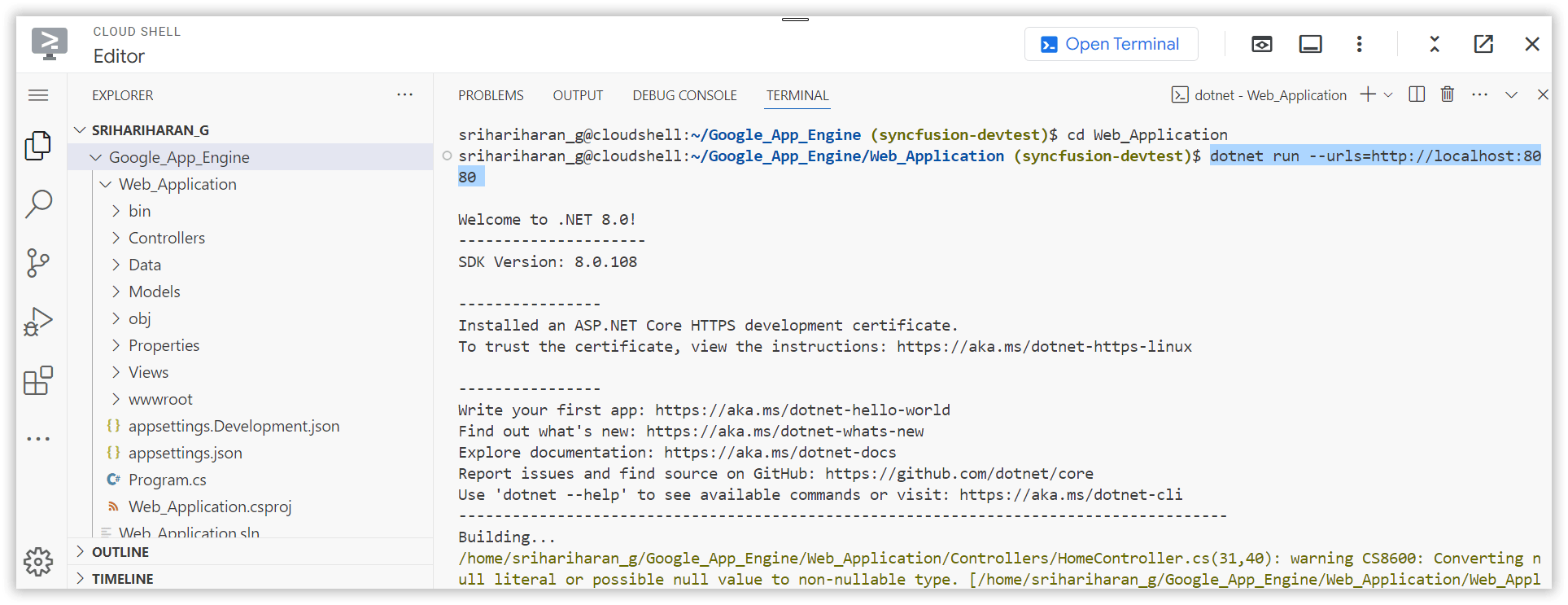Screen dimensions: 1568x605
Task: Open the Explorer files icon in activity bar
Action: tap(38, 146)
